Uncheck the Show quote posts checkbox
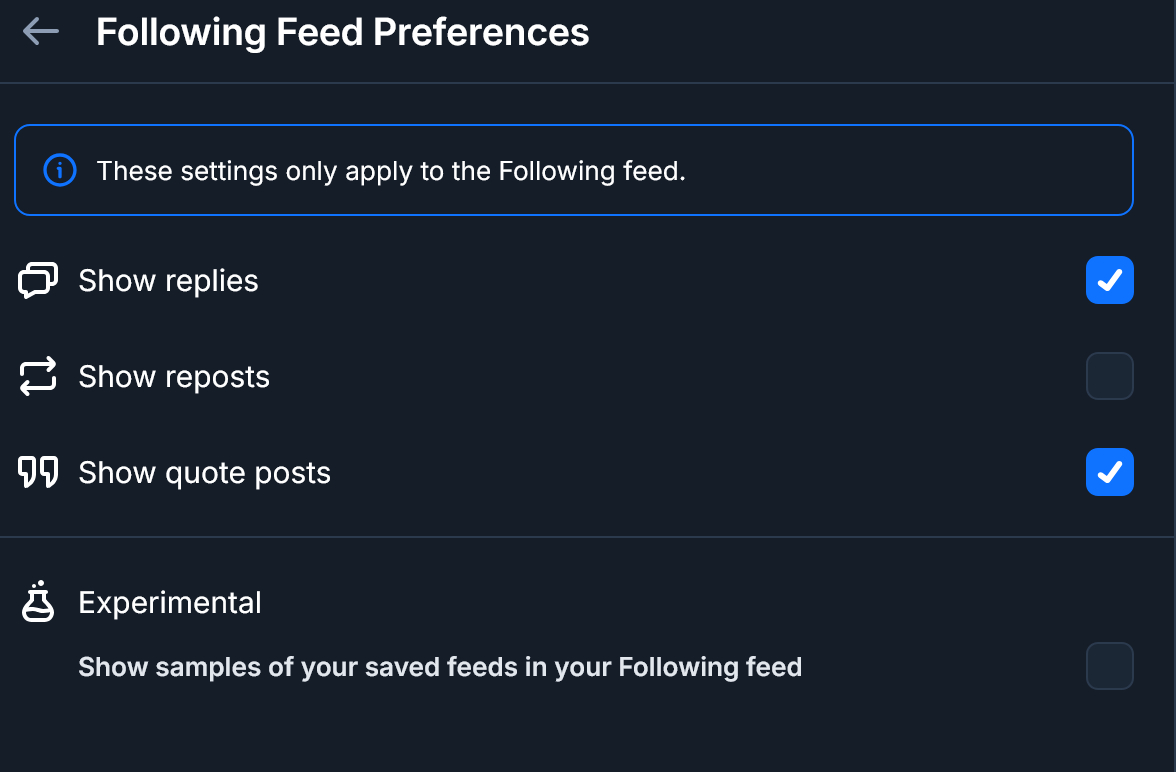Viewport: 1176px width, 772px height. (x=1109, y=472)
